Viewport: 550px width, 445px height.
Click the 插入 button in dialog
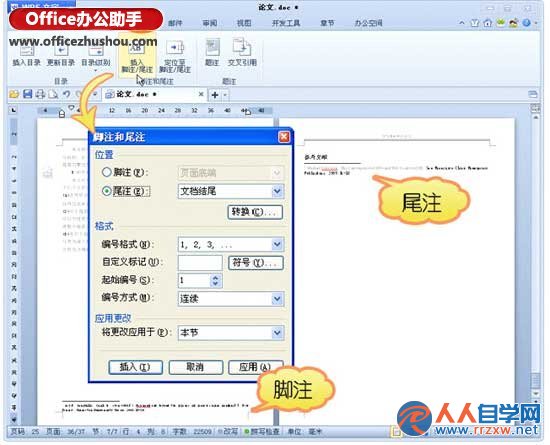[135, 367]
